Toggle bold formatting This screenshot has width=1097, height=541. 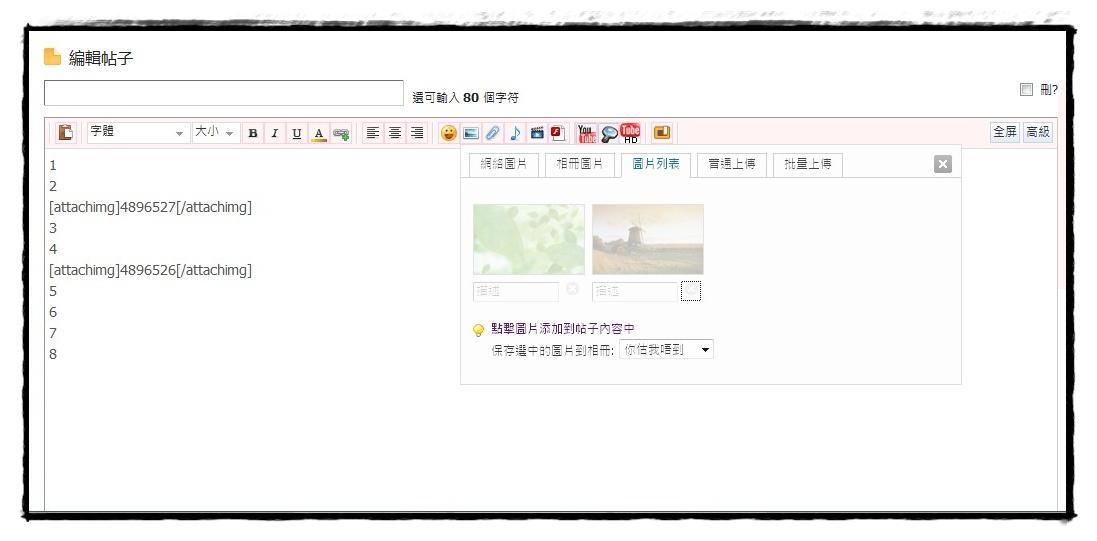coord(253,133)
